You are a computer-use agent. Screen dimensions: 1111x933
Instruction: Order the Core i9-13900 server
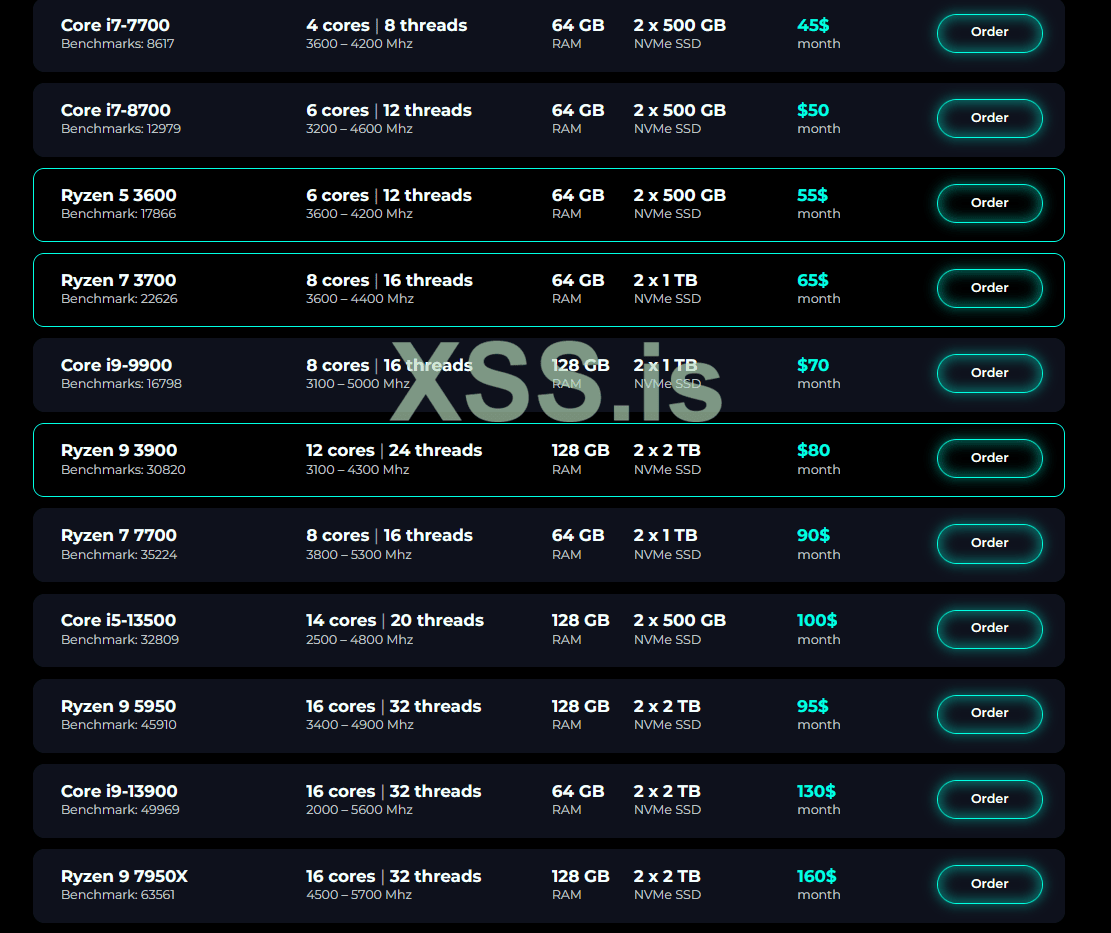pos(989,798)
